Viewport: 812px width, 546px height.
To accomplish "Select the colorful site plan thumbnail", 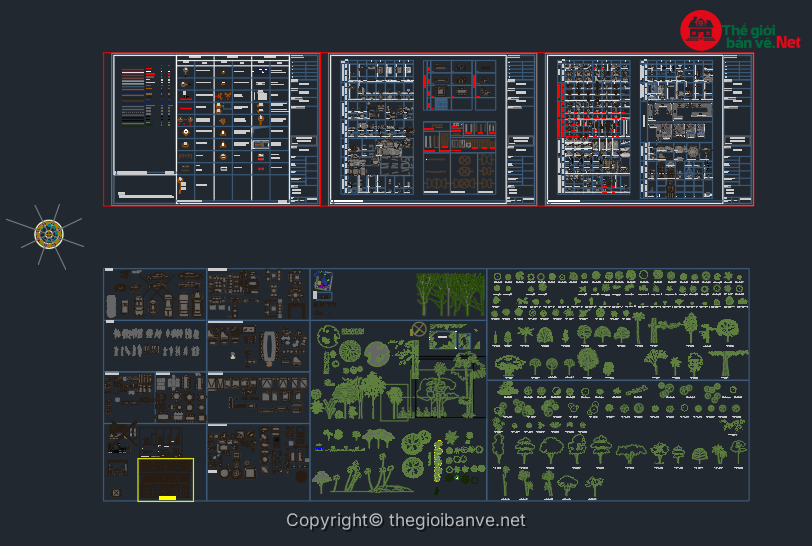I will tap(324, 284).
